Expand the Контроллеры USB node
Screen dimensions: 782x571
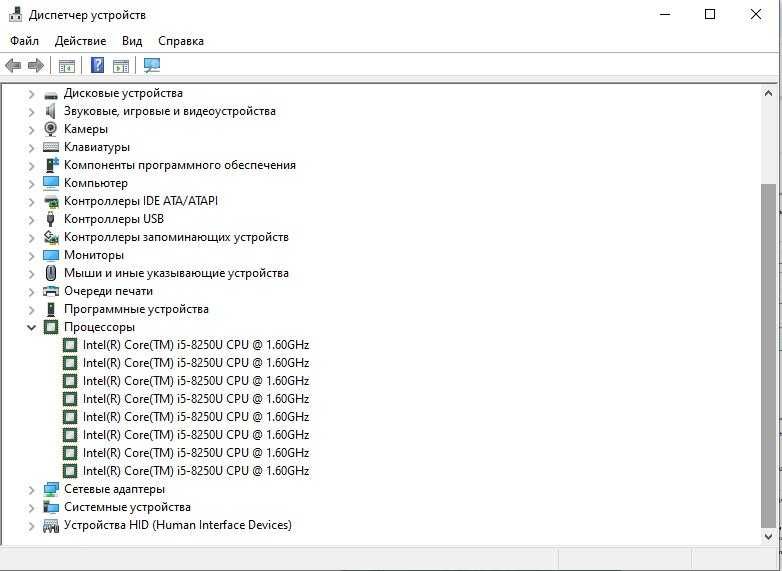(x=31, y=219)
